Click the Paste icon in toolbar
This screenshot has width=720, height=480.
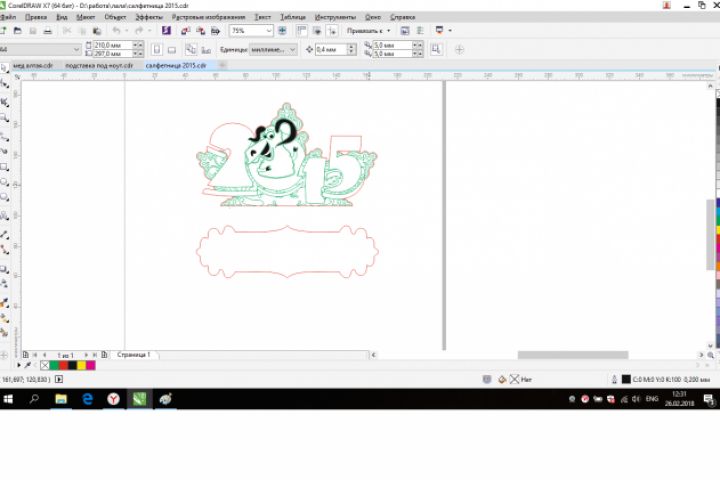point(97,31)
